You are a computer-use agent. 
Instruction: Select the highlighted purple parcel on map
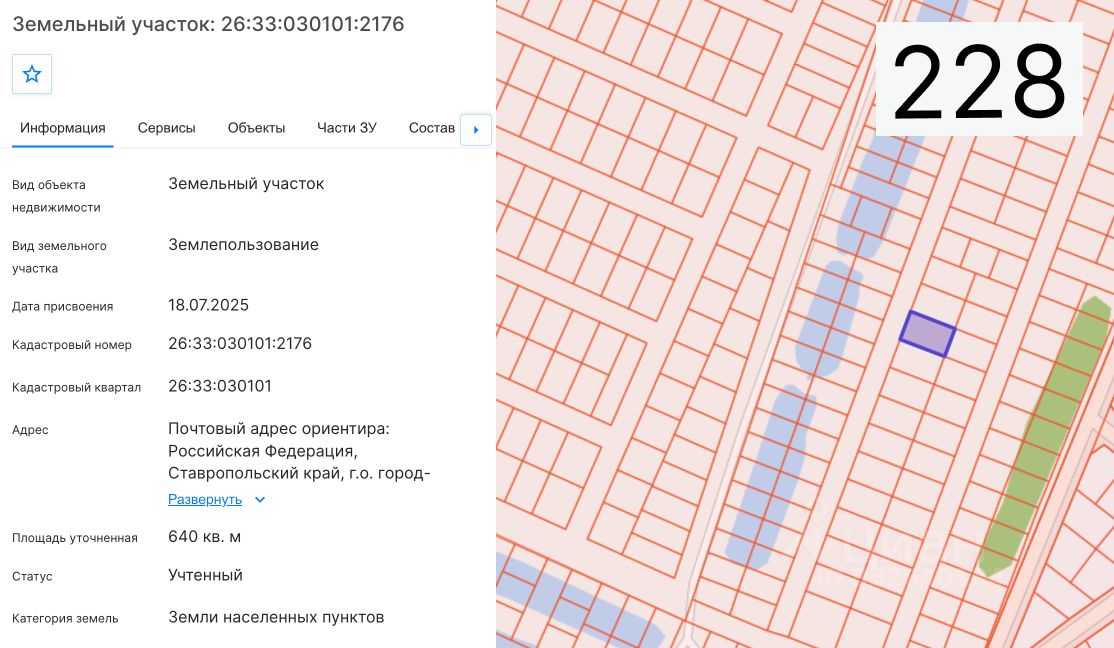coord(927,334)
